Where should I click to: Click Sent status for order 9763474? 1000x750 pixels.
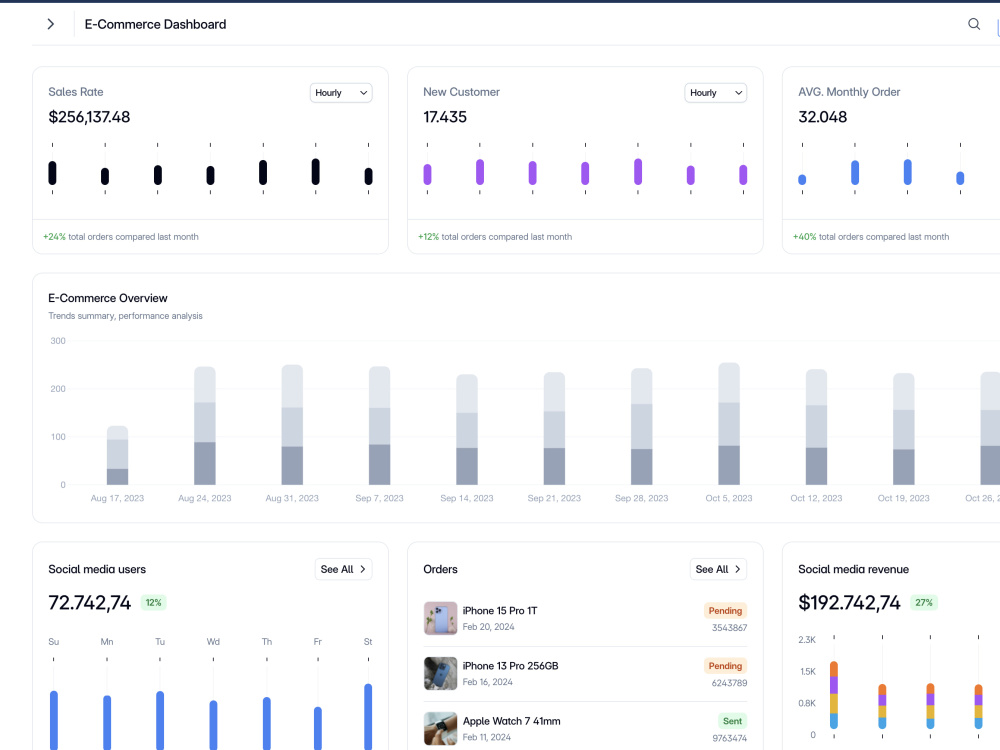pos(732,721)
